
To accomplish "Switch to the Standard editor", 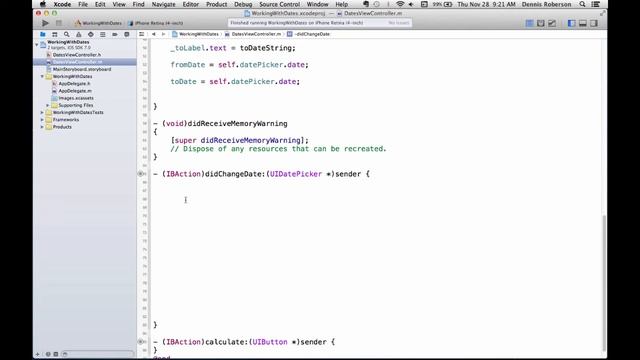I will pyautogui.click(x=529, y=23).
